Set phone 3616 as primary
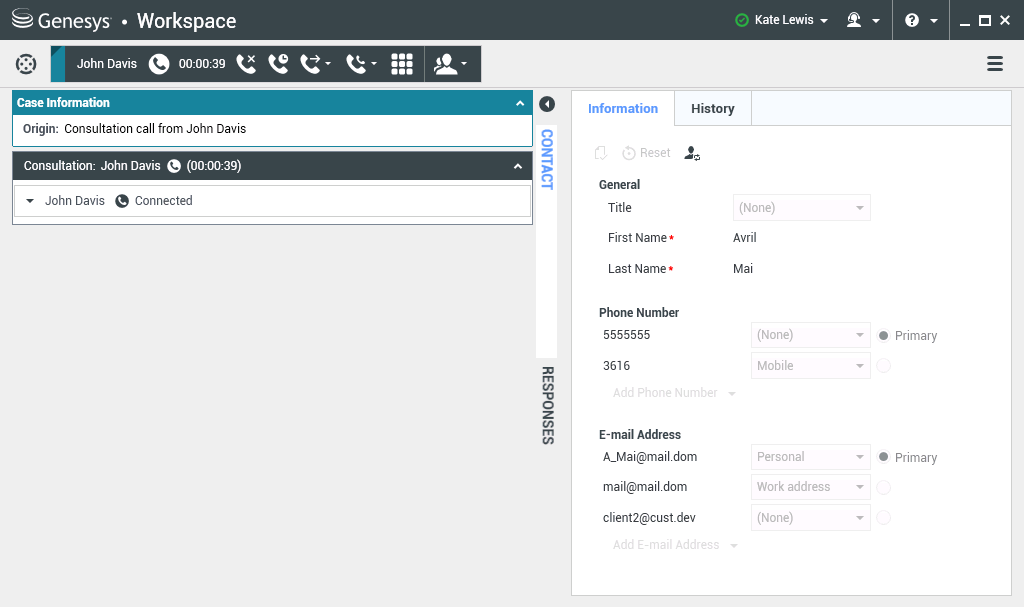 [x=883, y=366]
